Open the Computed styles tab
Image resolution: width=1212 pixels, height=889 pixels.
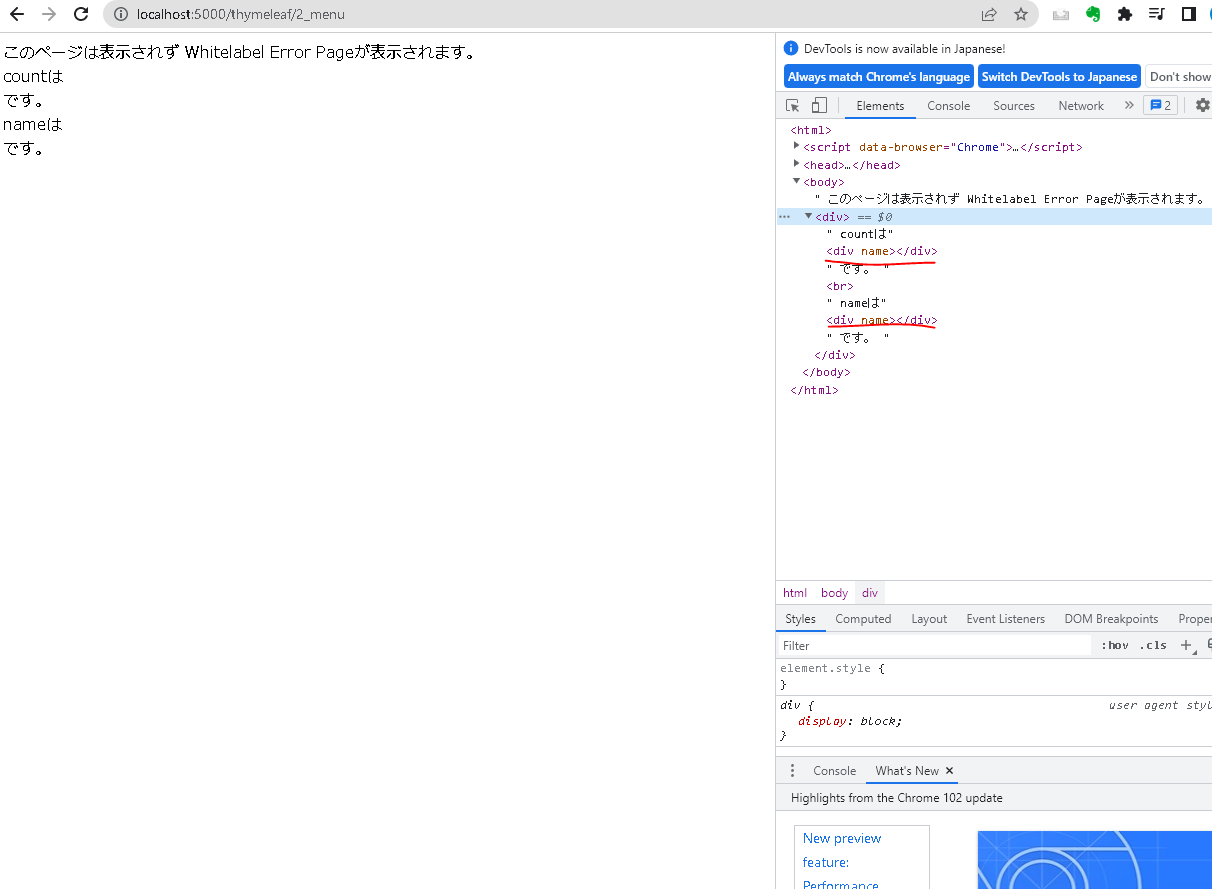pos(862,618)
